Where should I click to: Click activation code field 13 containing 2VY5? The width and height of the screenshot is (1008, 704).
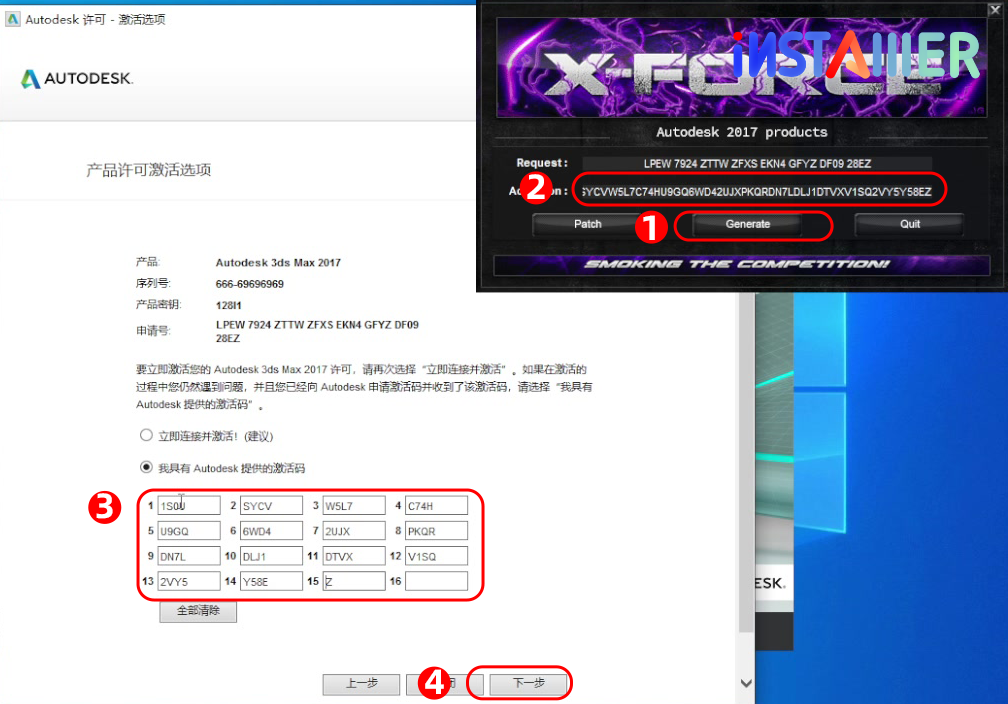point(189,581)
